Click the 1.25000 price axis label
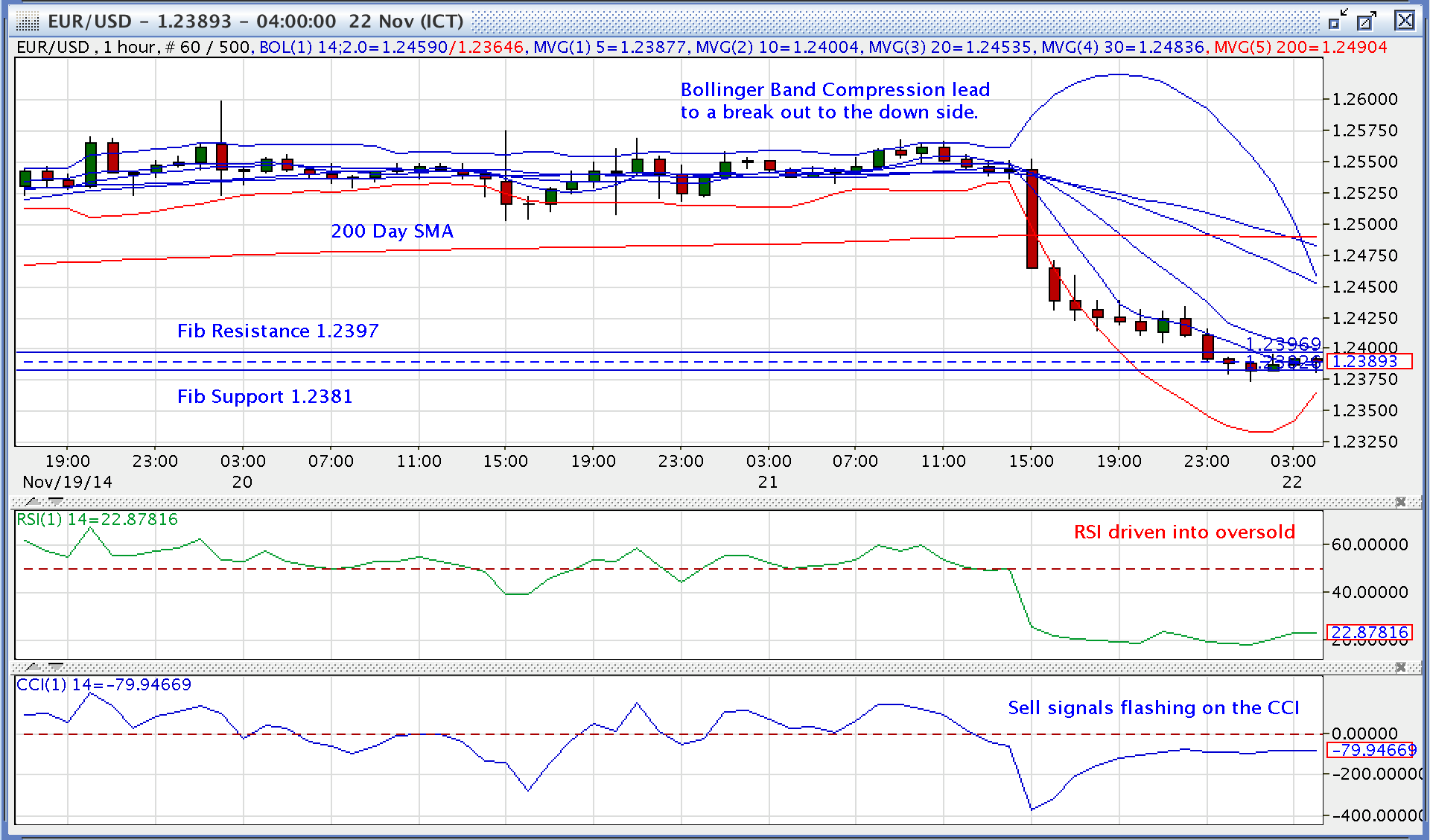The width and height of the screenshot is (1430, 840). pyautogui.click(x=1365, y=224)
